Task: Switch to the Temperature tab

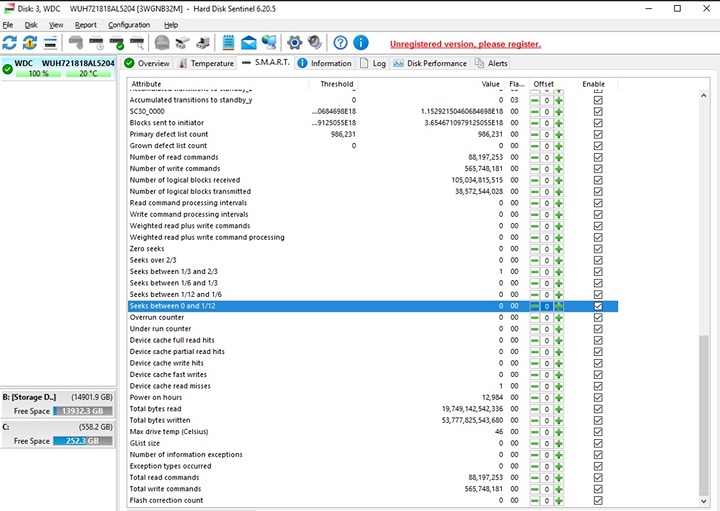Action: (x=207, y=63)
